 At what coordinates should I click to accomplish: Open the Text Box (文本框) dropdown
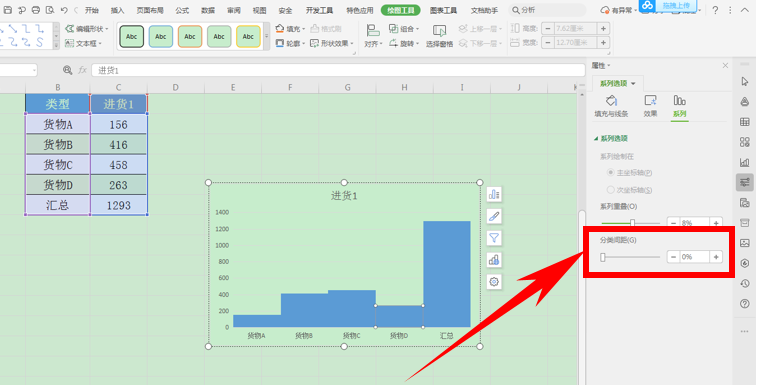(84, 44)
